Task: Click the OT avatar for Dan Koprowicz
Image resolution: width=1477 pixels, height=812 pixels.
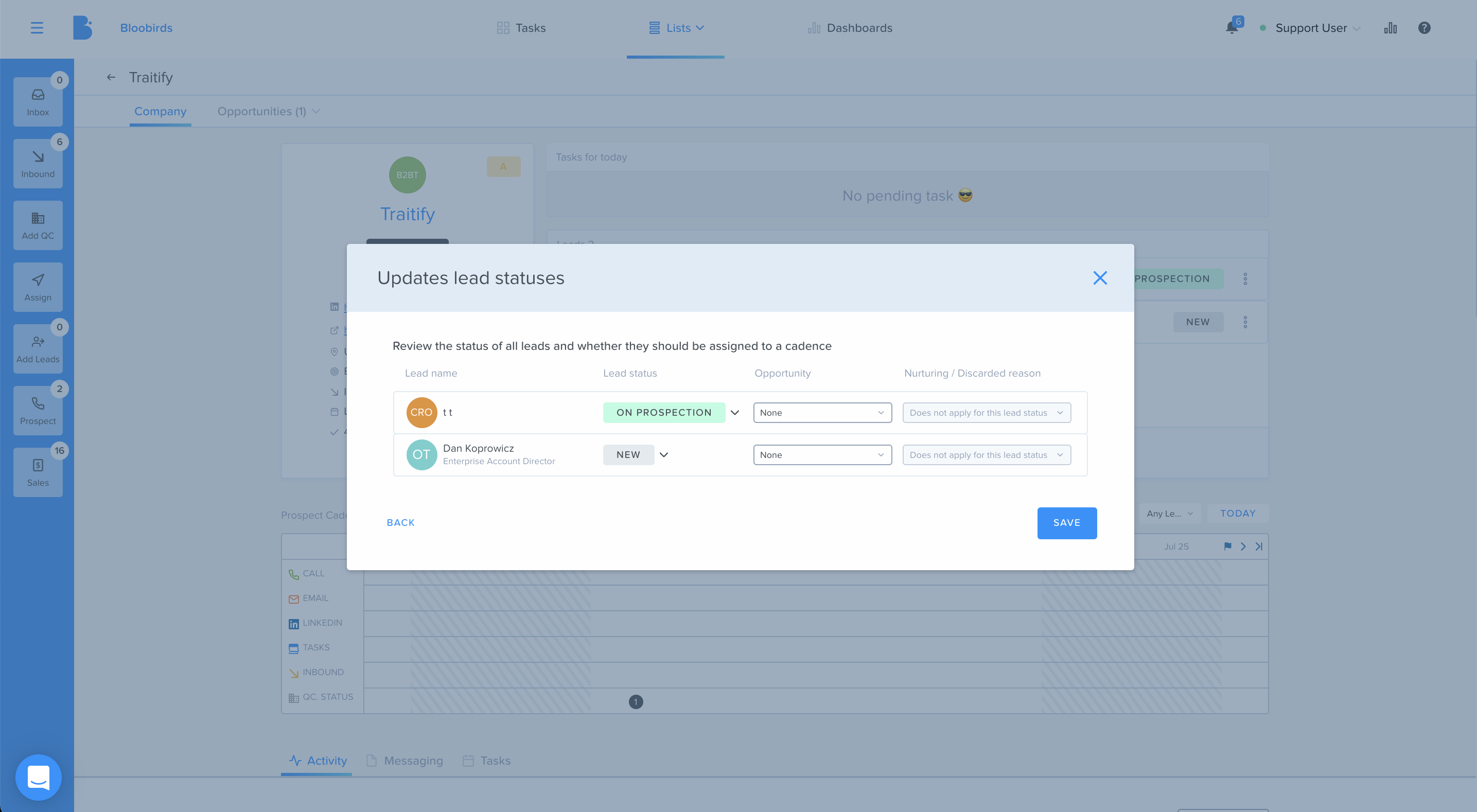Action: [421, 455]
